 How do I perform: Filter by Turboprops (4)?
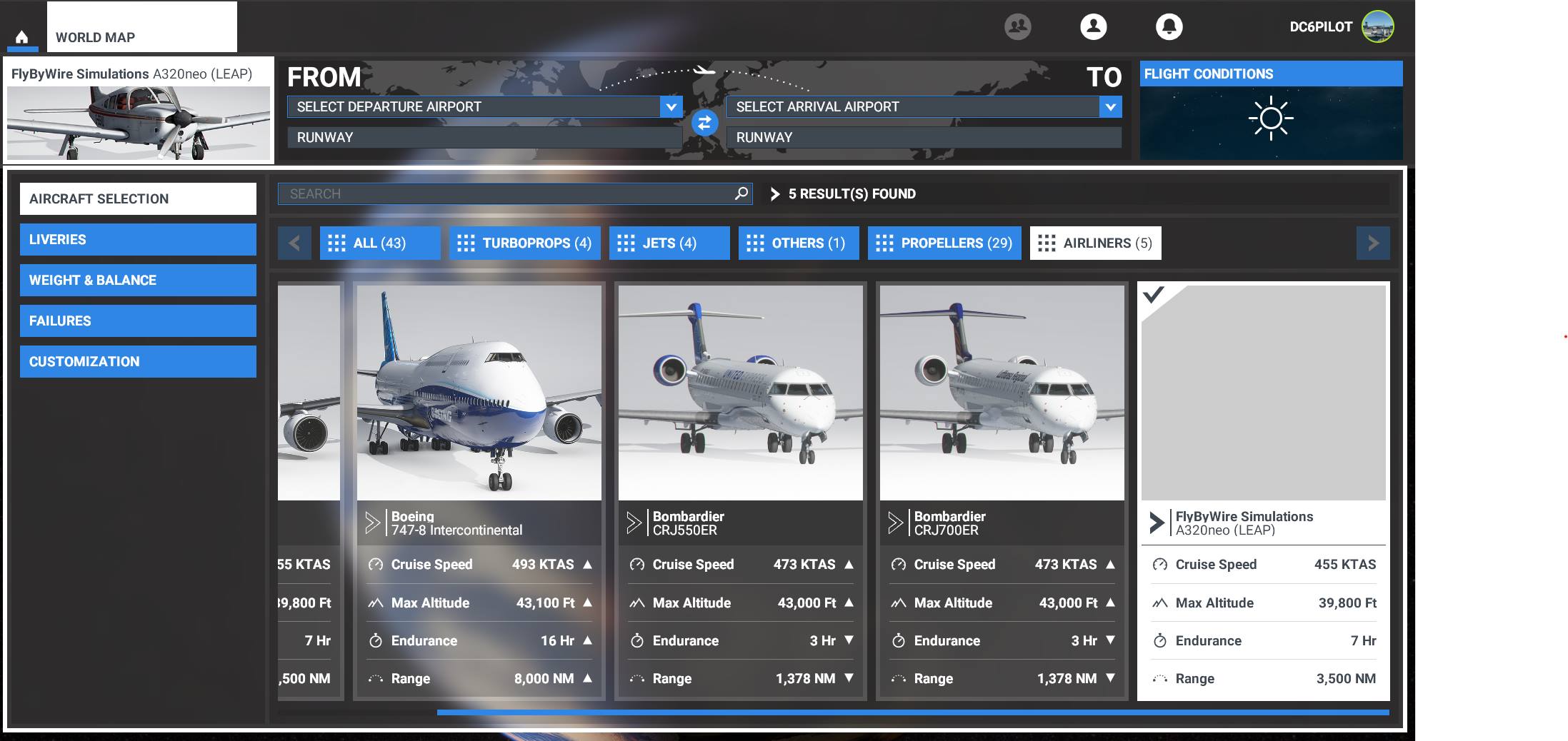(x=524, y=243)
